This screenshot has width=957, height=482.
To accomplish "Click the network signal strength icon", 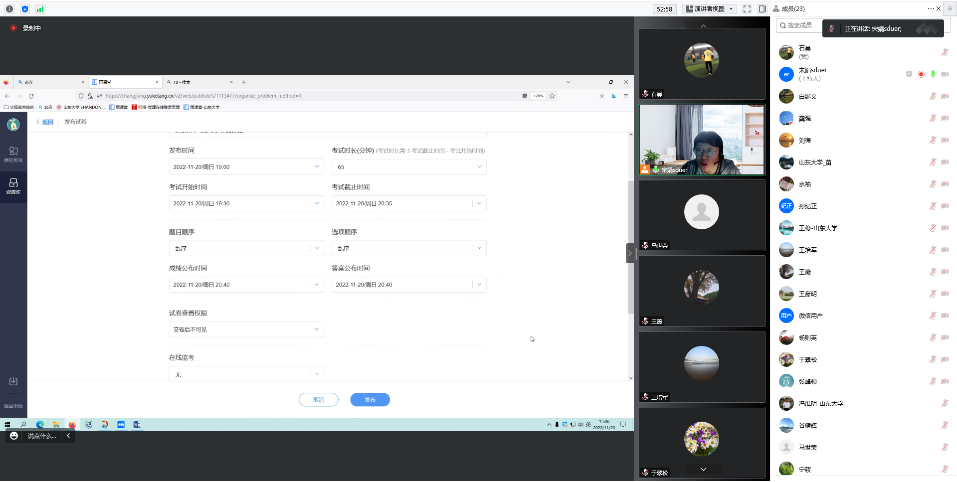I will 40,8.
